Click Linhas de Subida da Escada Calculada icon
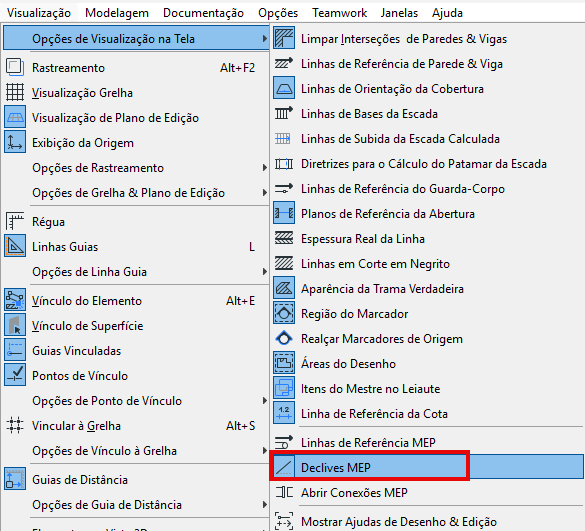The image size is (585, 531). click(283, 139)
